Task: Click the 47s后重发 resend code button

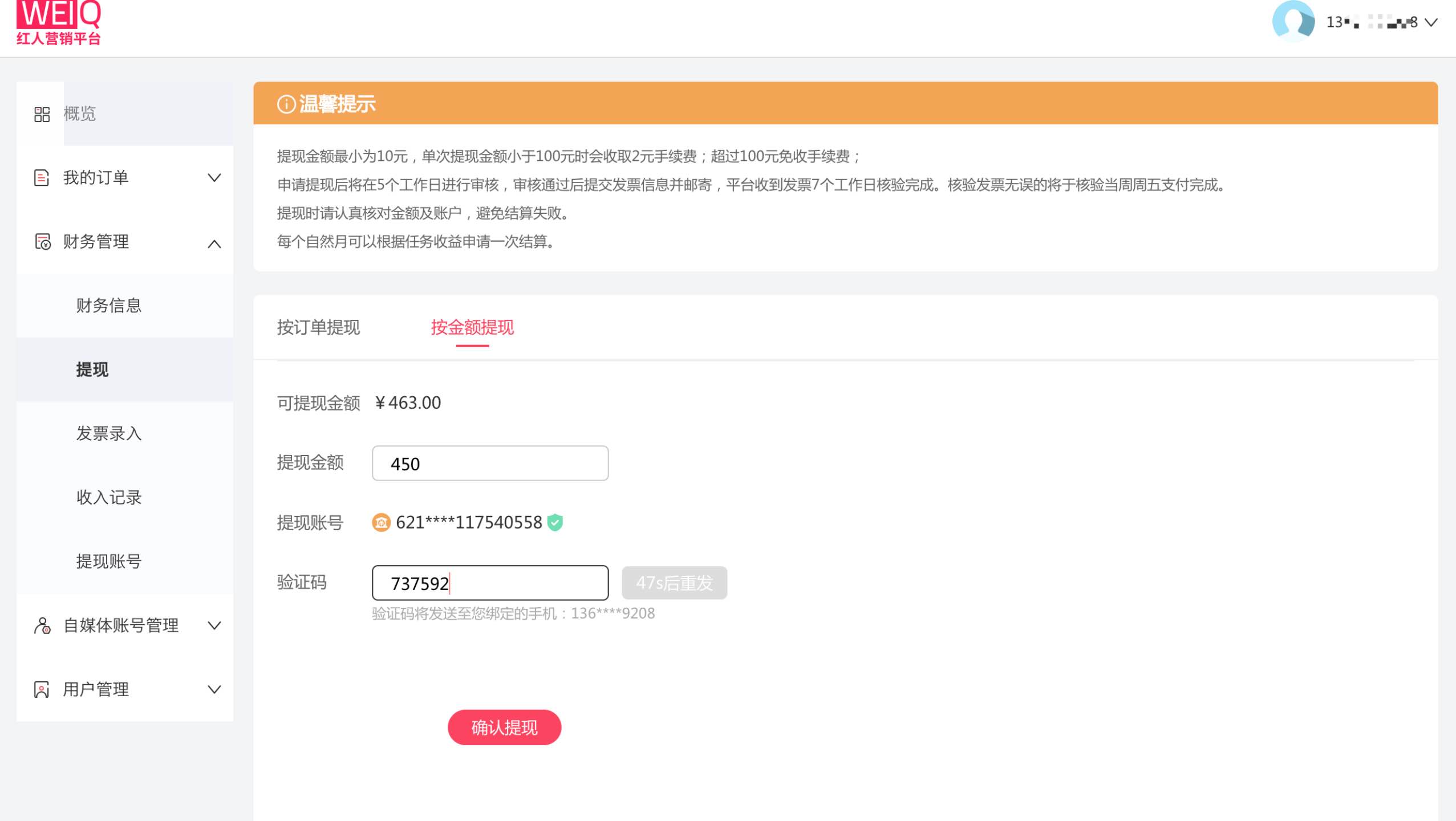Action: 674,583
